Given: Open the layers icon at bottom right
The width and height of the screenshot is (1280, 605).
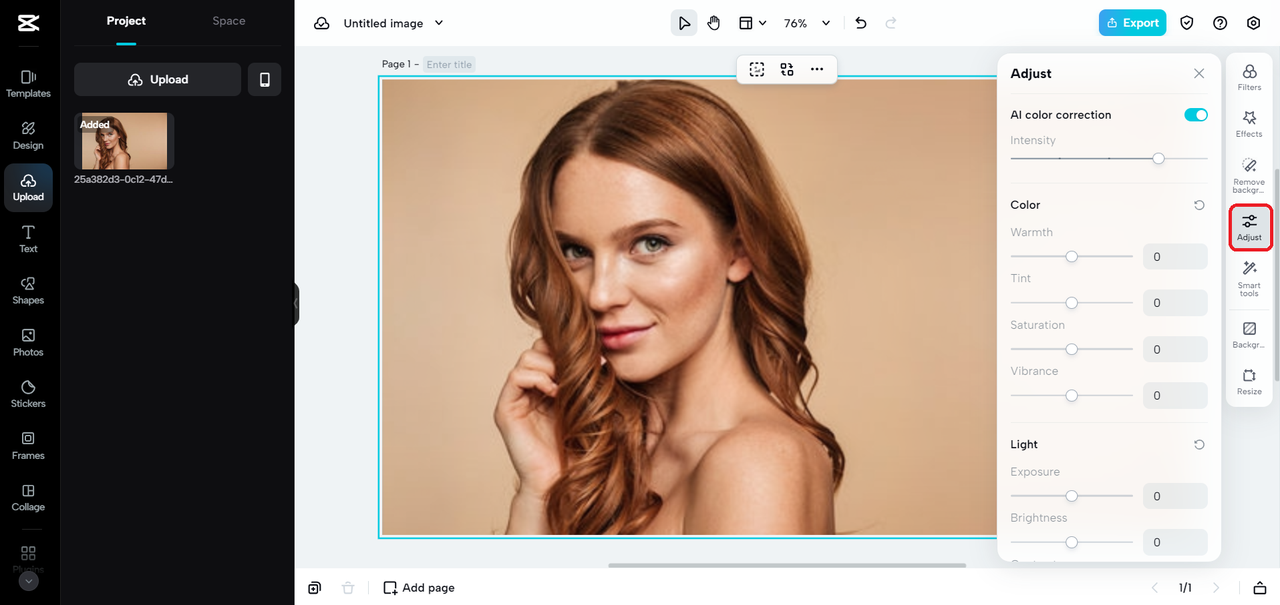Looking at the screenshot, I should click(1260, 588).
